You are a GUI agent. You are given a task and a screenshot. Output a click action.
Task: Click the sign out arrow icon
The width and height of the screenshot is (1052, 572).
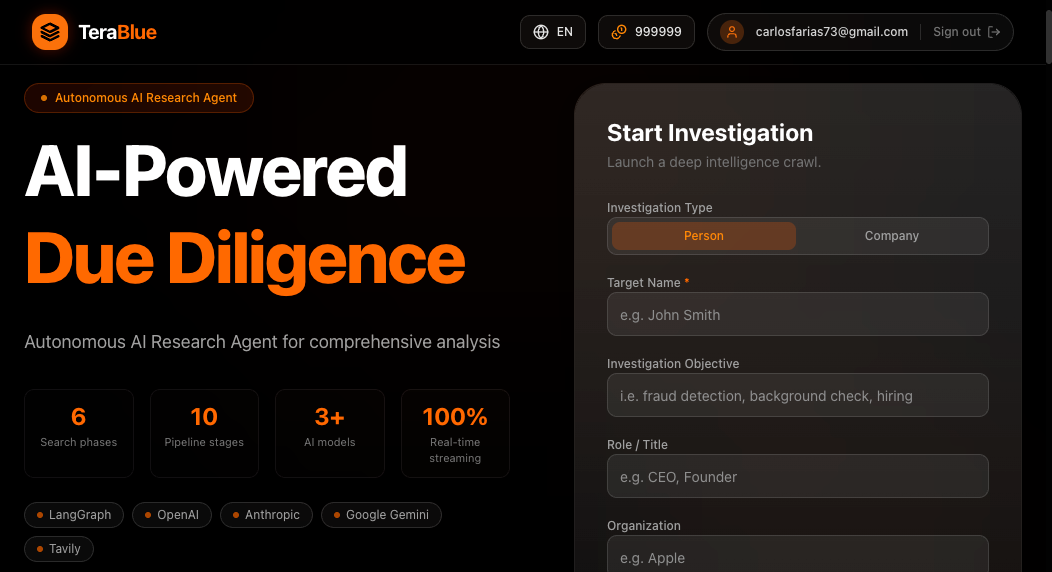tap(994, 32)
